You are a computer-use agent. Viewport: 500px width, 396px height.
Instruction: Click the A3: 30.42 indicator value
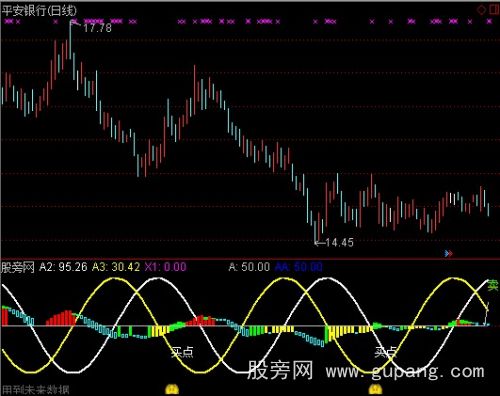(116, 267)
